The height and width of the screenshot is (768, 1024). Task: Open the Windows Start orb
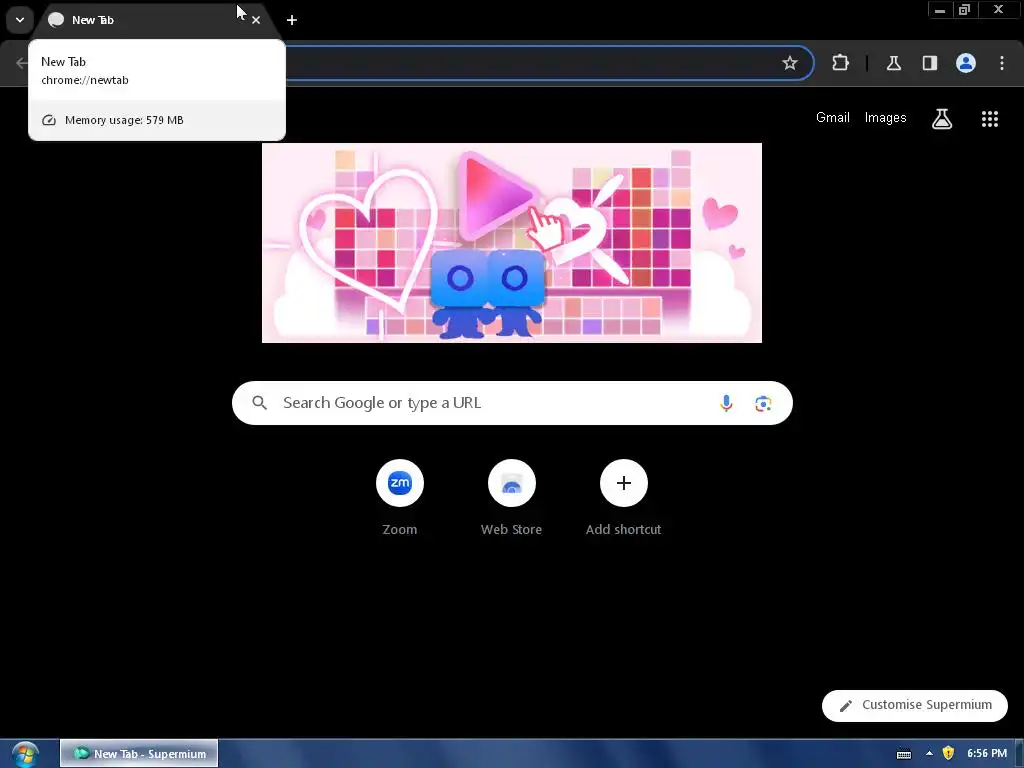25,754
